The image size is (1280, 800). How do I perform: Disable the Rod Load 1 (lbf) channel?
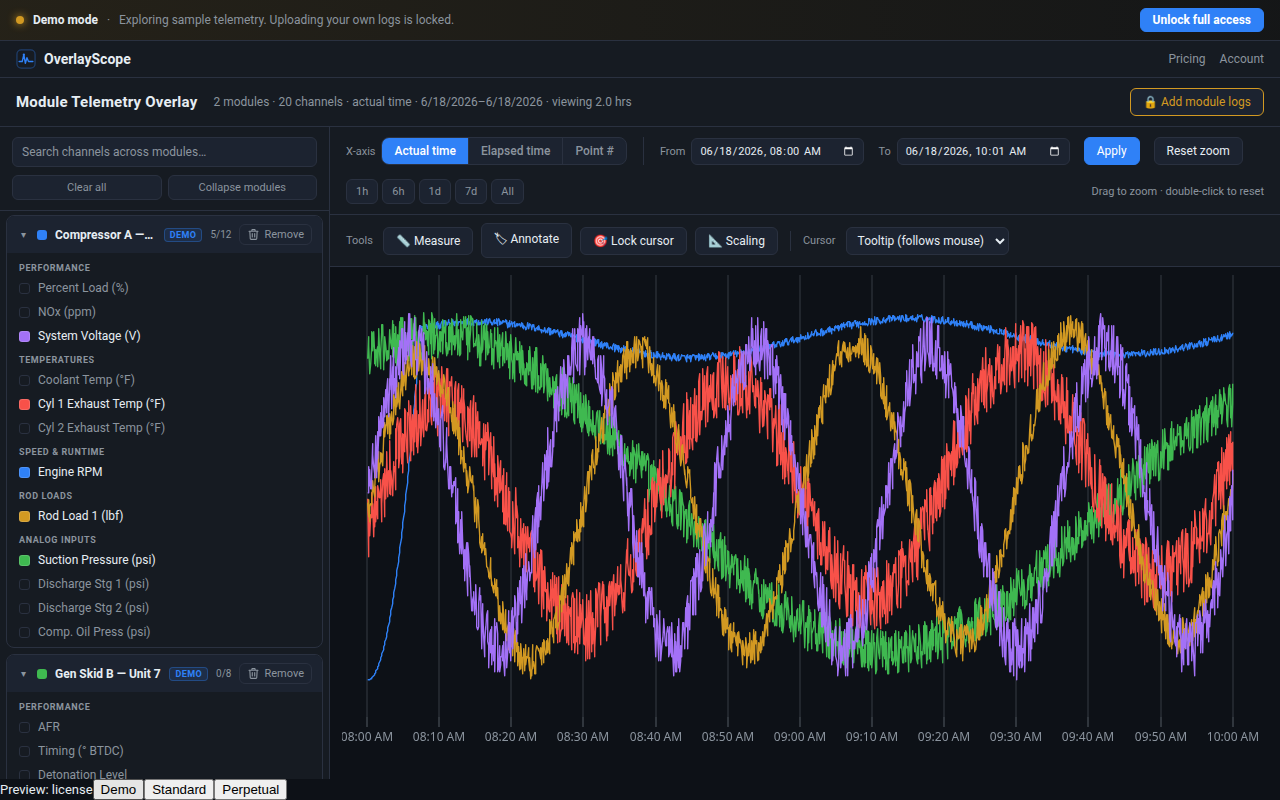25,516
